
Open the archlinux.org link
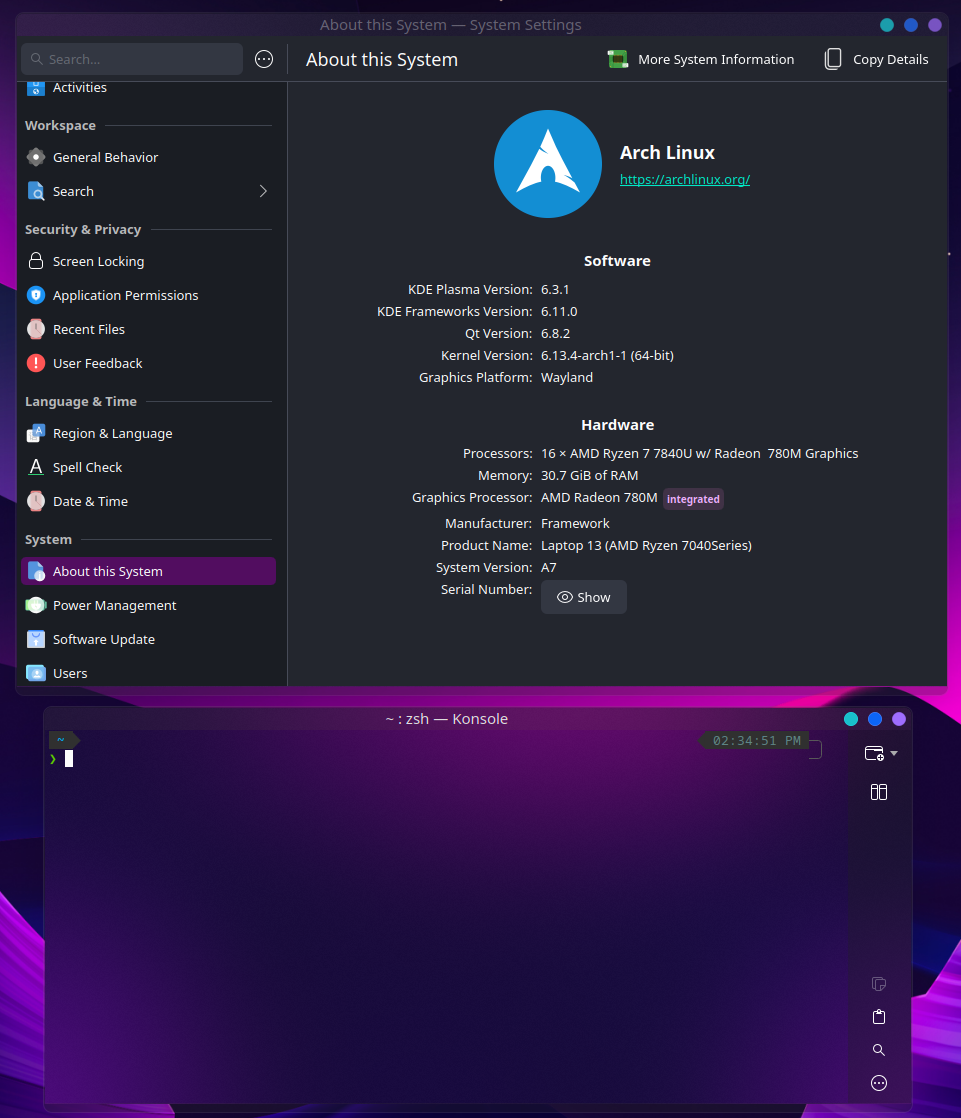[x=684, y=180]
